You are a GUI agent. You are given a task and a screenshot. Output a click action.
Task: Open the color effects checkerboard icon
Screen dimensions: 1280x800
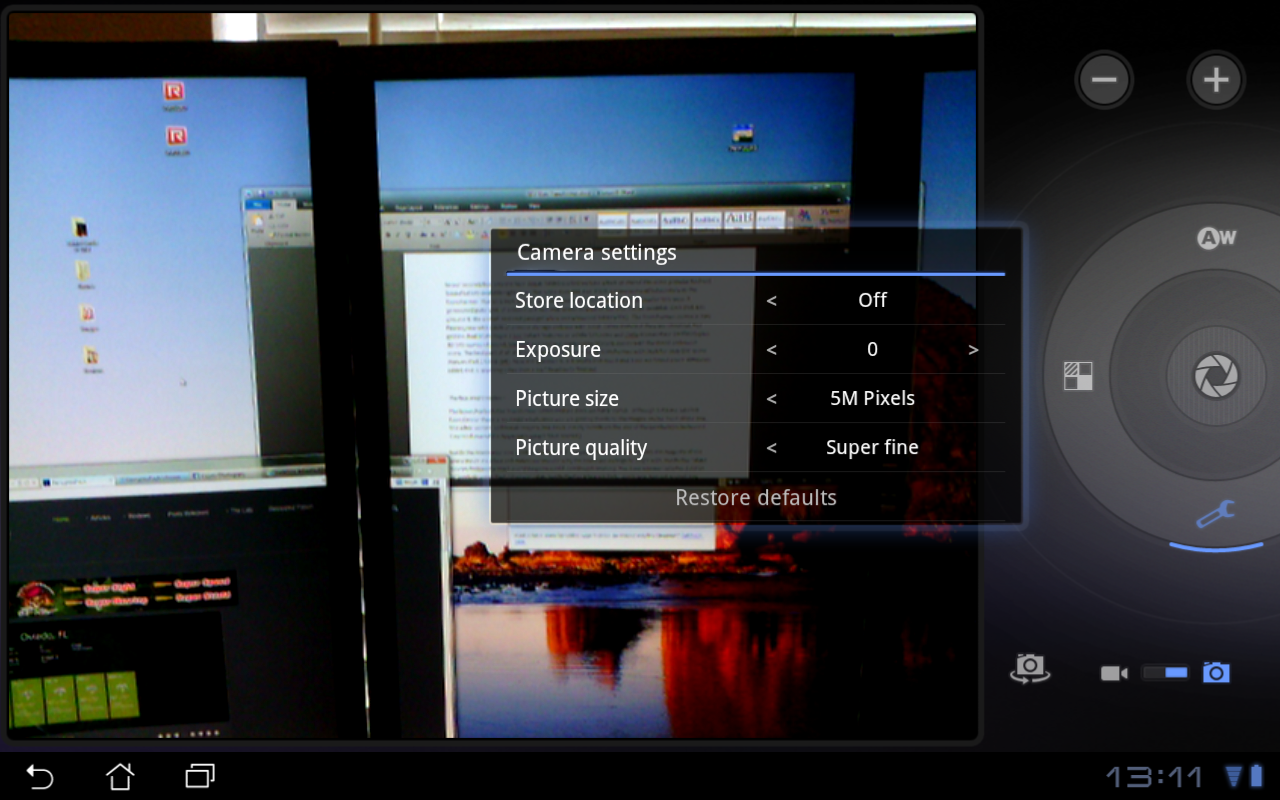(1078, 376)
